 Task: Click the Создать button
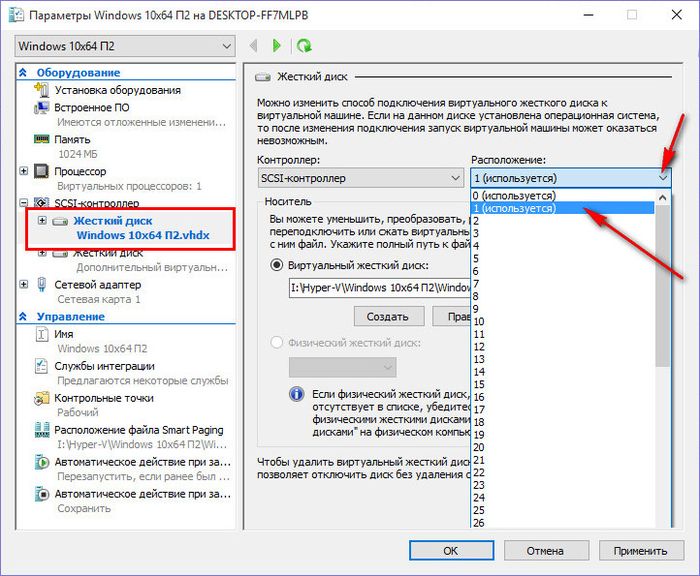click(388, 316)
